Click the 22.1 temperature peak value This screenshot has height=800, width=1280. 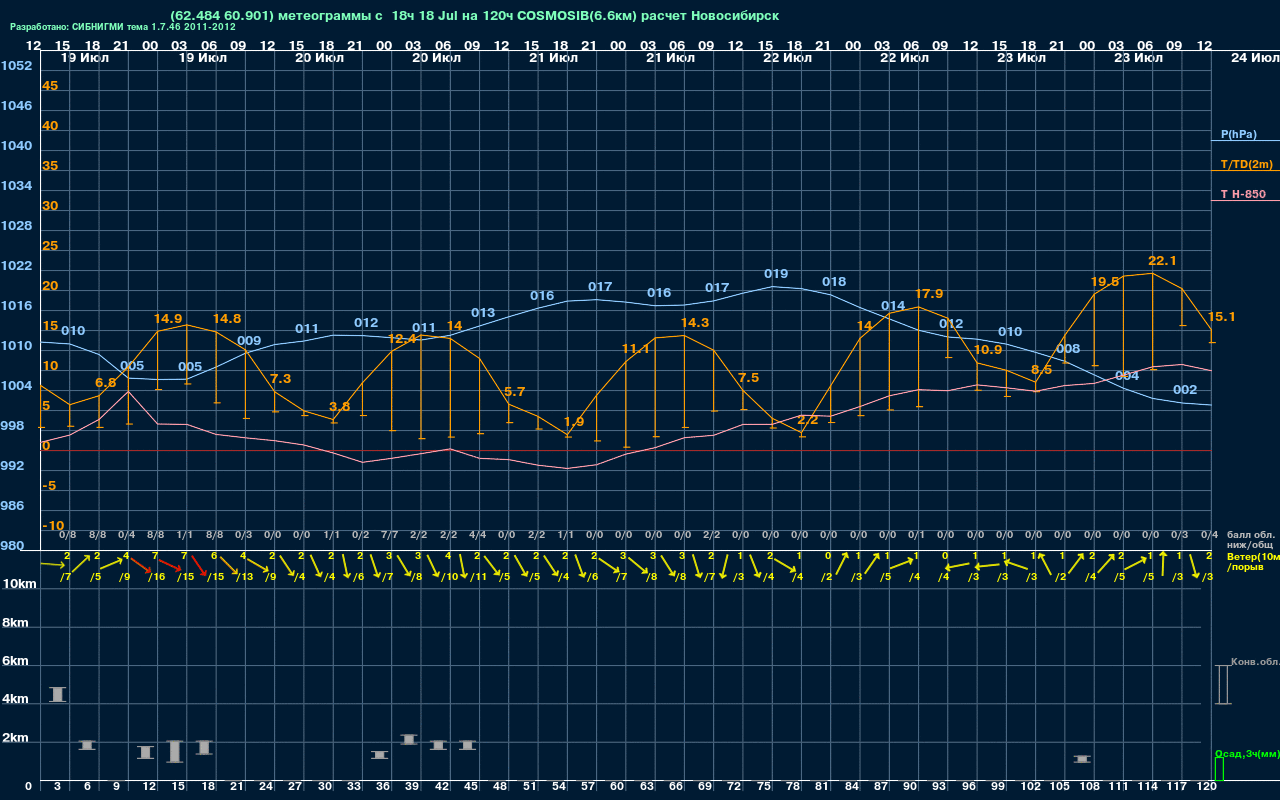[x=1162, y=261]
